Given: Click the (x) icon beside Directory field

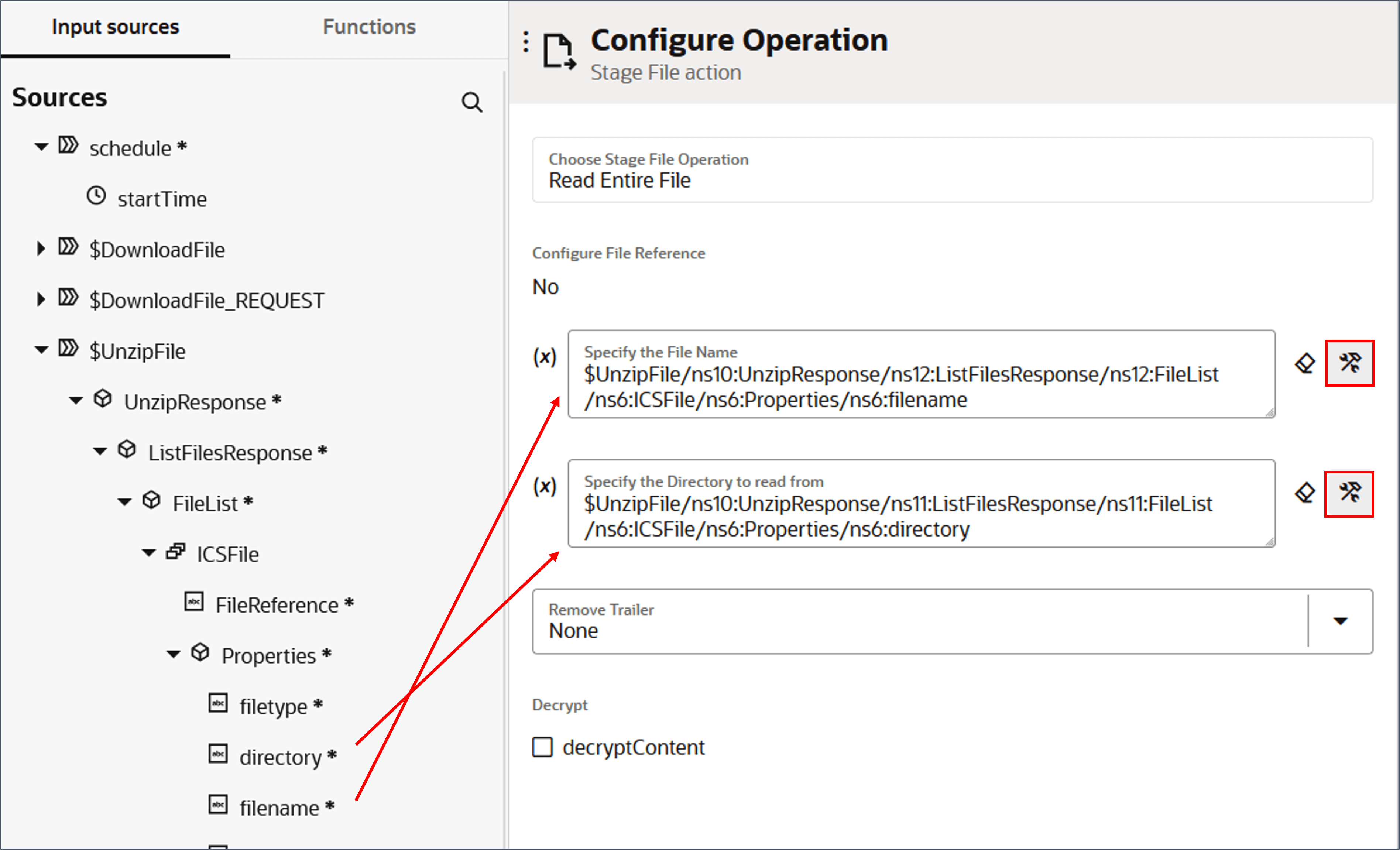Looking at the screenshot, I should 544,486.
